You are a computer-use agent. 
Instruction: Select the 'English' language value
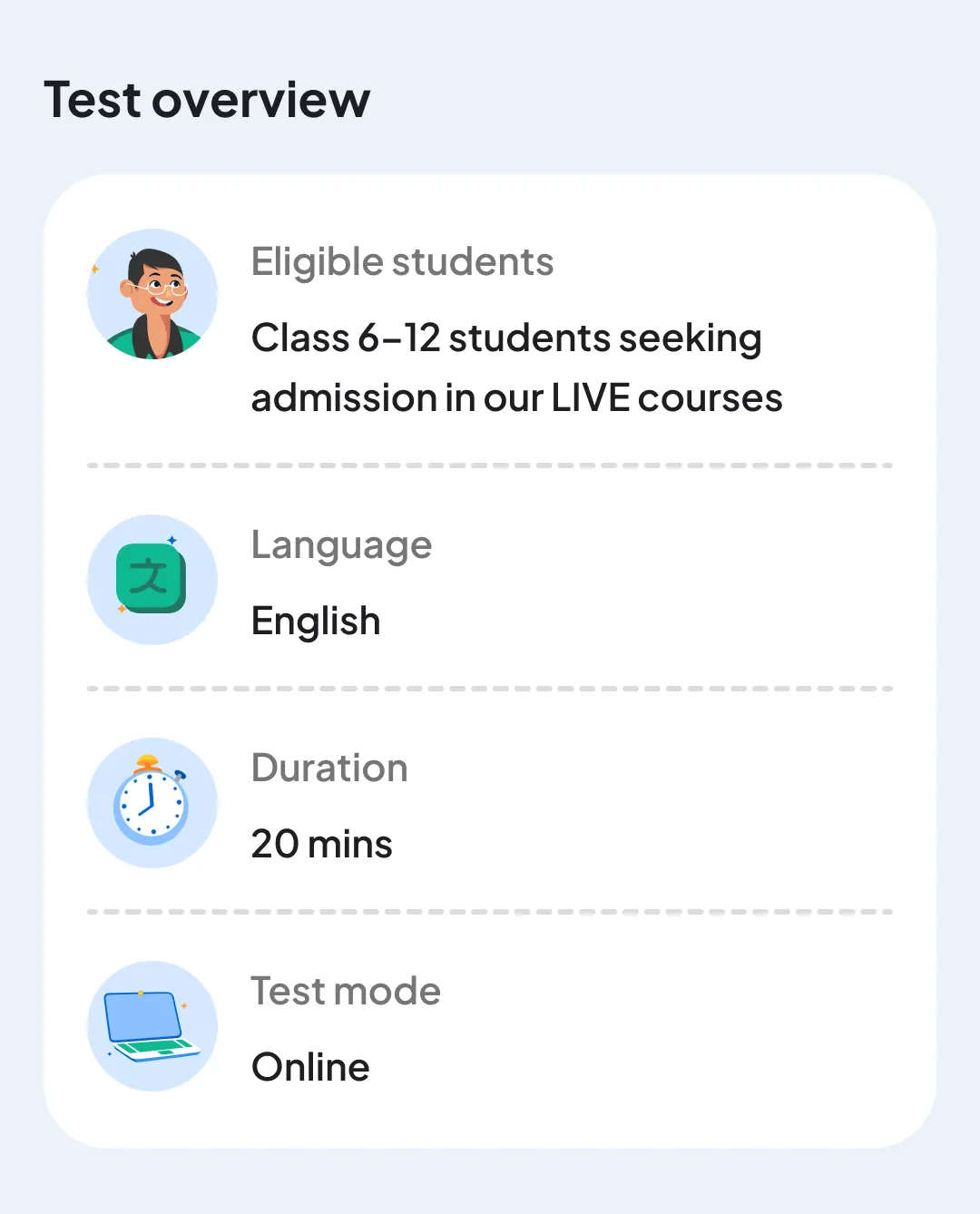pos(316,622)
